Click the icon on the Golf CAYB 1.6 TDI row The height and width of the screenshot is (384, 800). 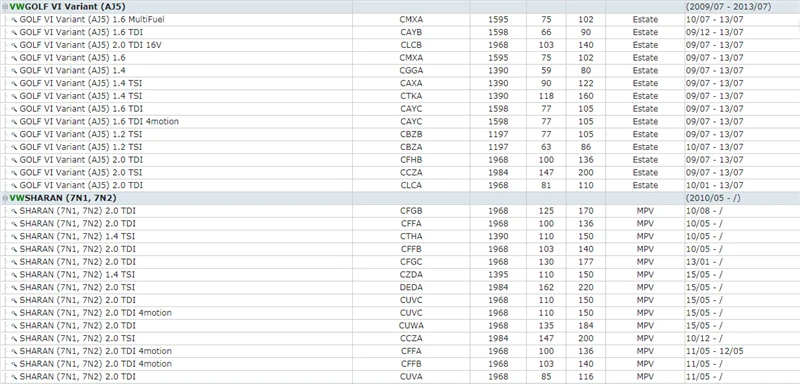click(14, 32)
